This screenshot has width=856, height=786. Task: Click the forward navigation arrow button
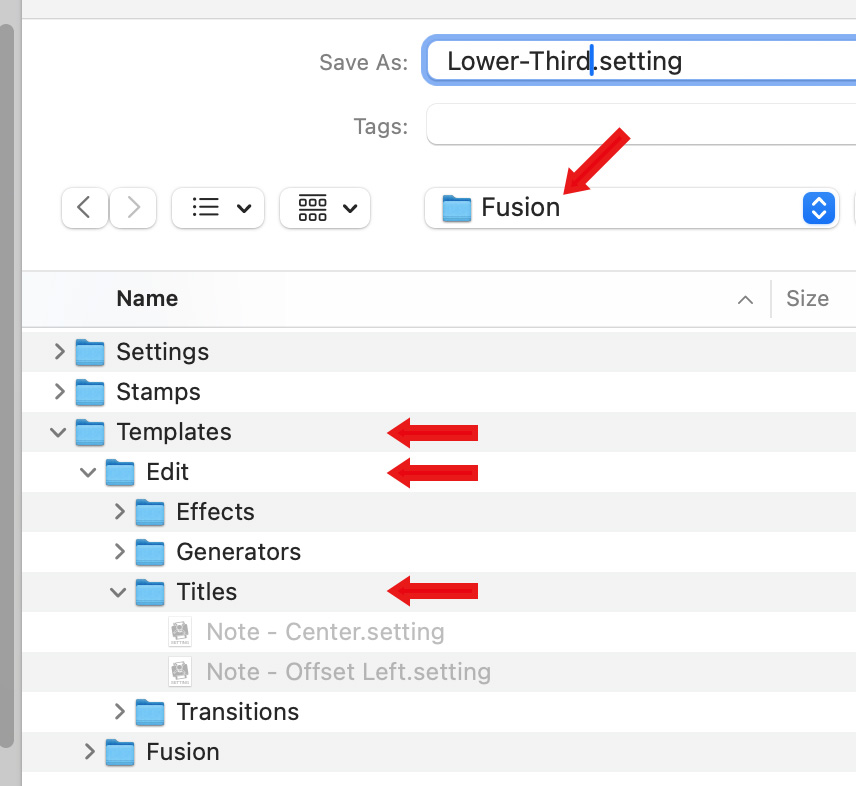pyautogui.click(x=132, y=208)
